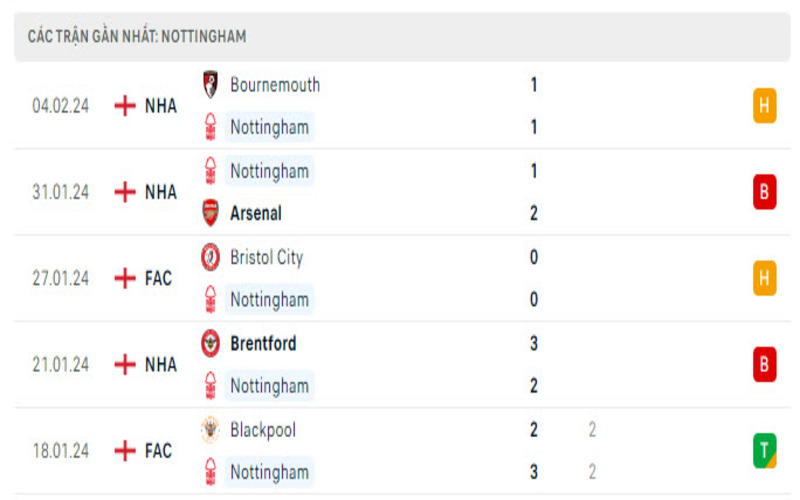Select the Bristol City team name
Screen dimensions: 800x500
266,257
